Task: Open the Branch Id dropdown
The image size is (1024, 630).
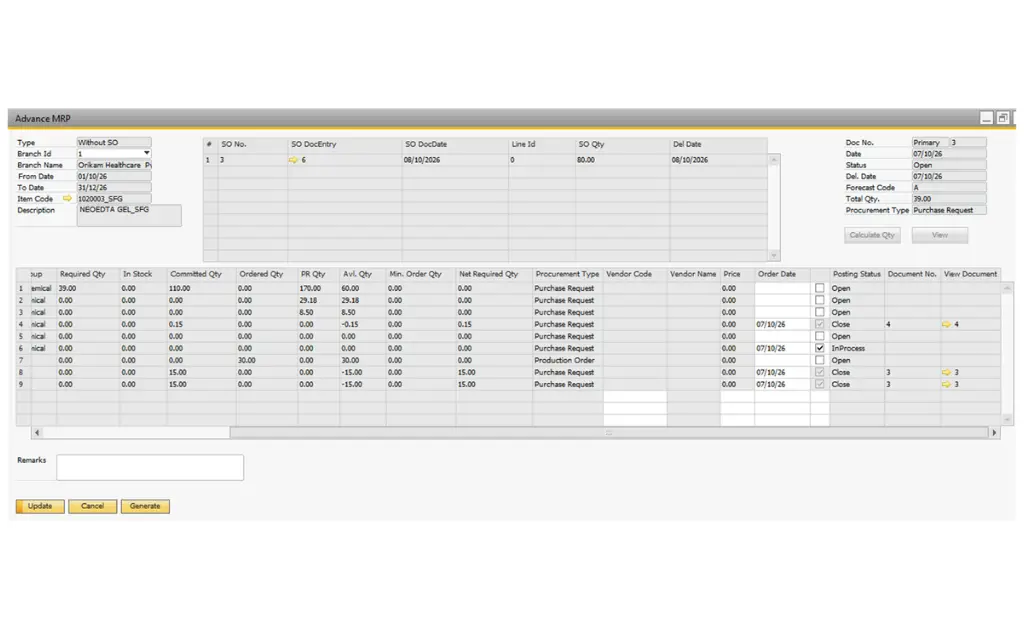Action: coord(146,153)
